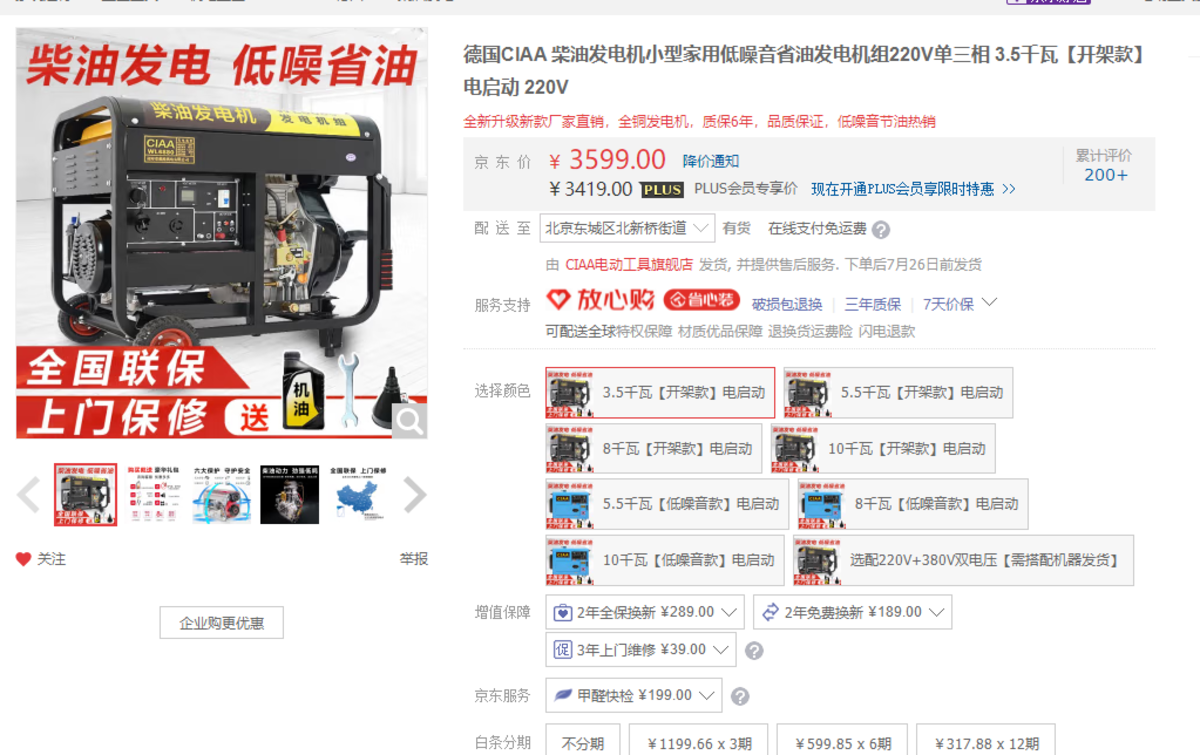Click the magnifier zoom icon on product image
This screenshot has height=755, width=1200.
point(409,421)
